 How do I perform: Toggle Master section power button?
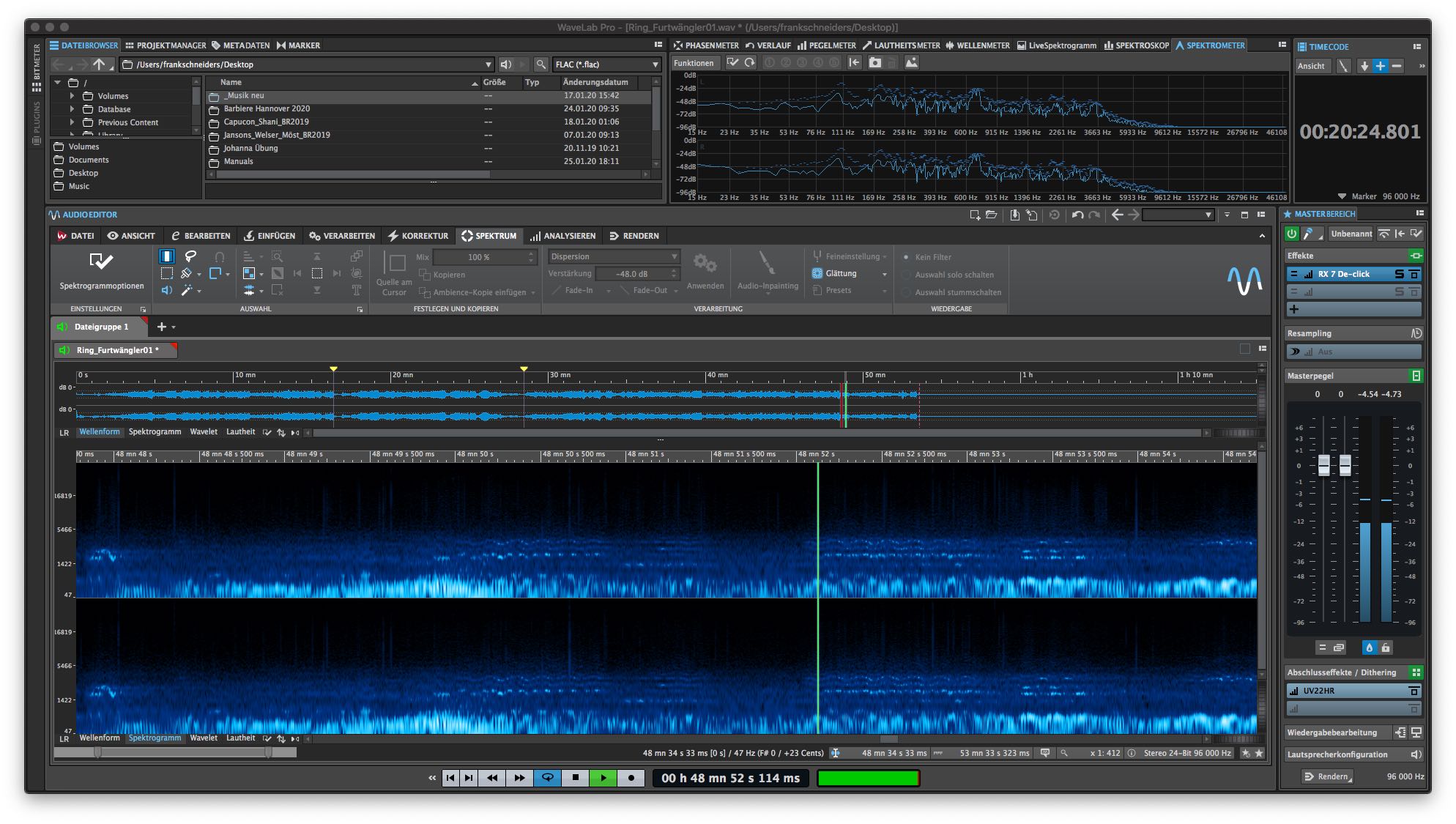point(1291,234)
